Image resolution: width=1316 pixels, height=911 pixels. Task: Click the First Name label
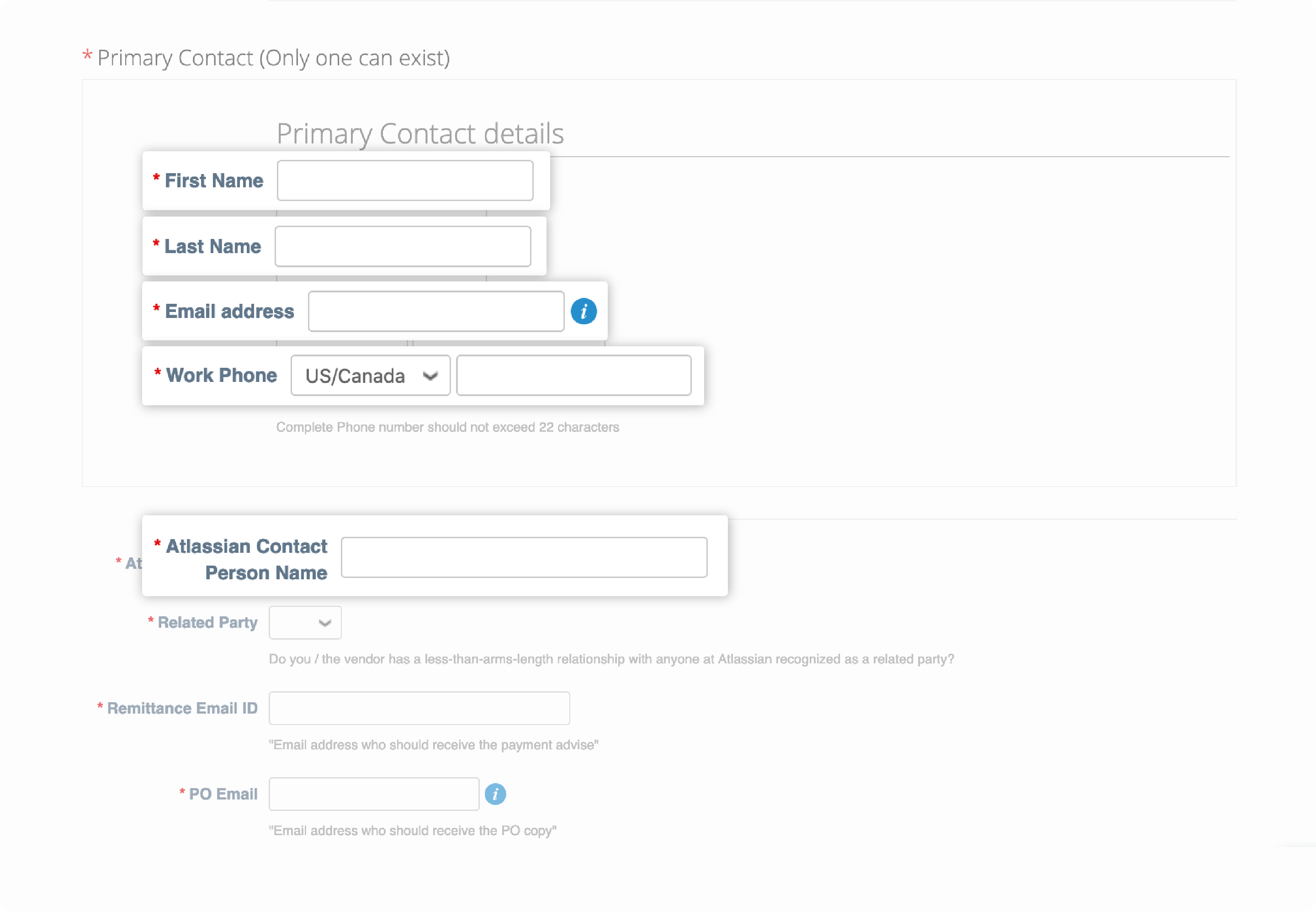[213, 181]
